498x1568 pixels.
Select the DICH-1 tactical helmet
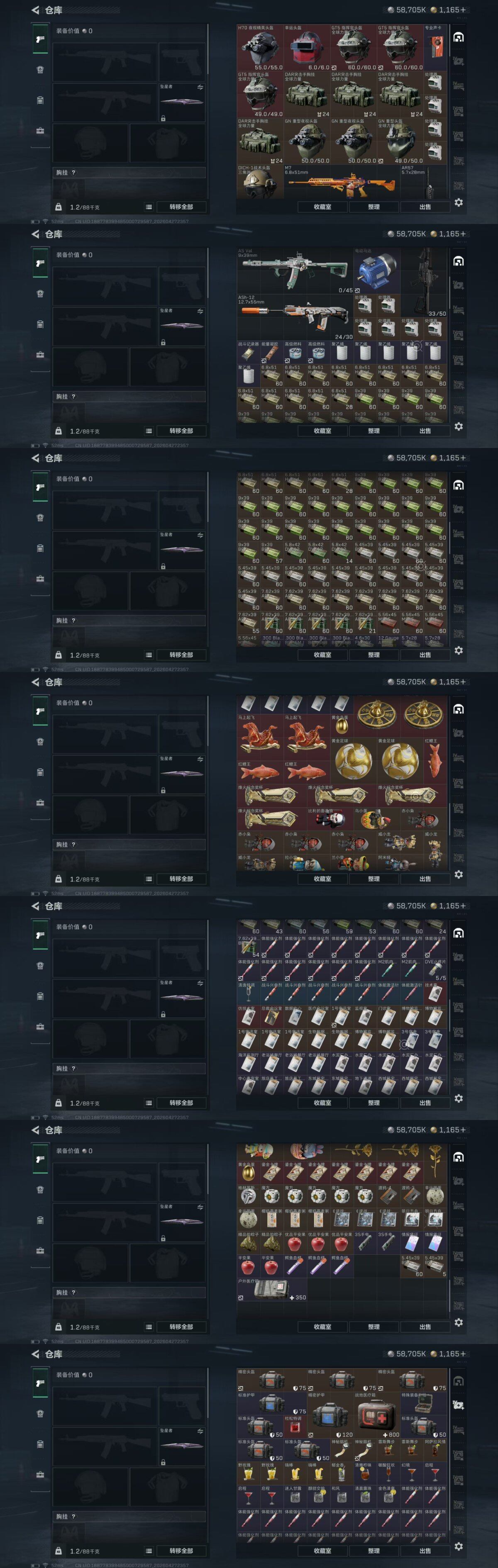pyautogui.click(x=260, y=181)
